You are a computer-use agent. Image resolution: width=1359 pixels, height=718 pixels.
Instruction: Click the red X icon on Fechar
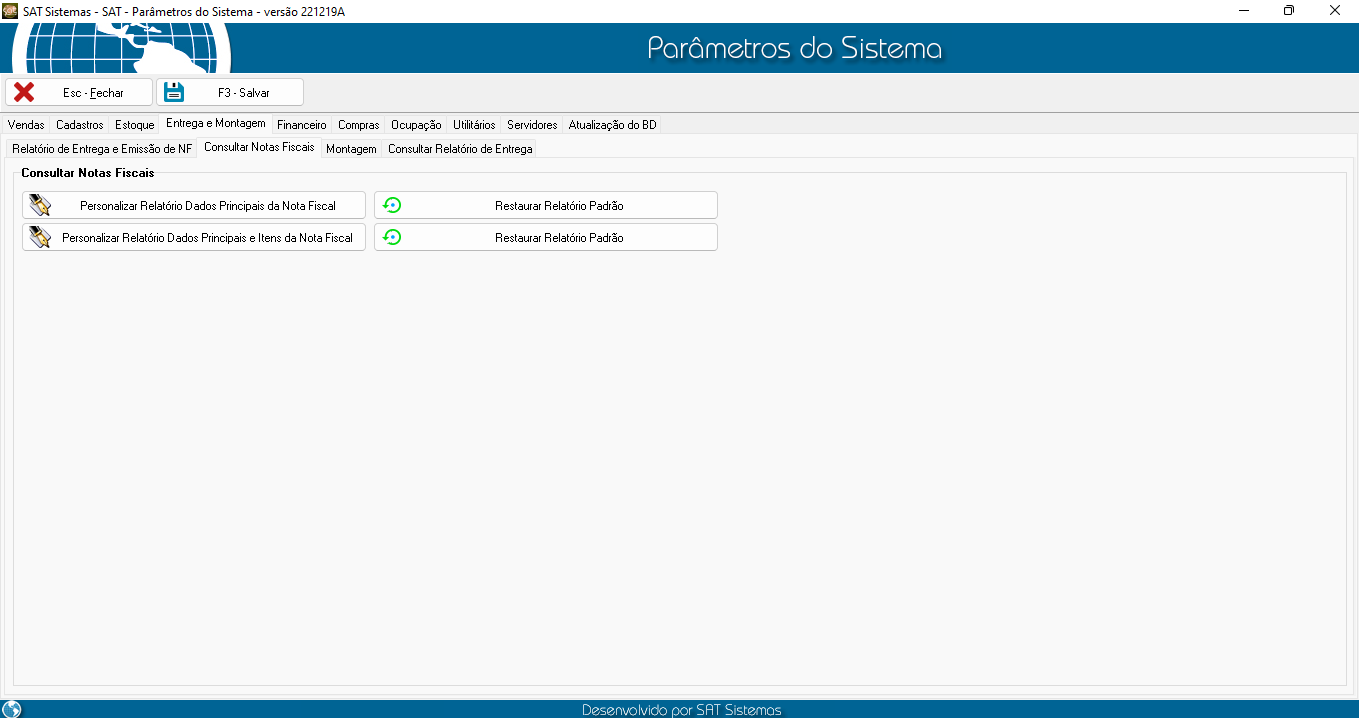click(x=24, y=92)
